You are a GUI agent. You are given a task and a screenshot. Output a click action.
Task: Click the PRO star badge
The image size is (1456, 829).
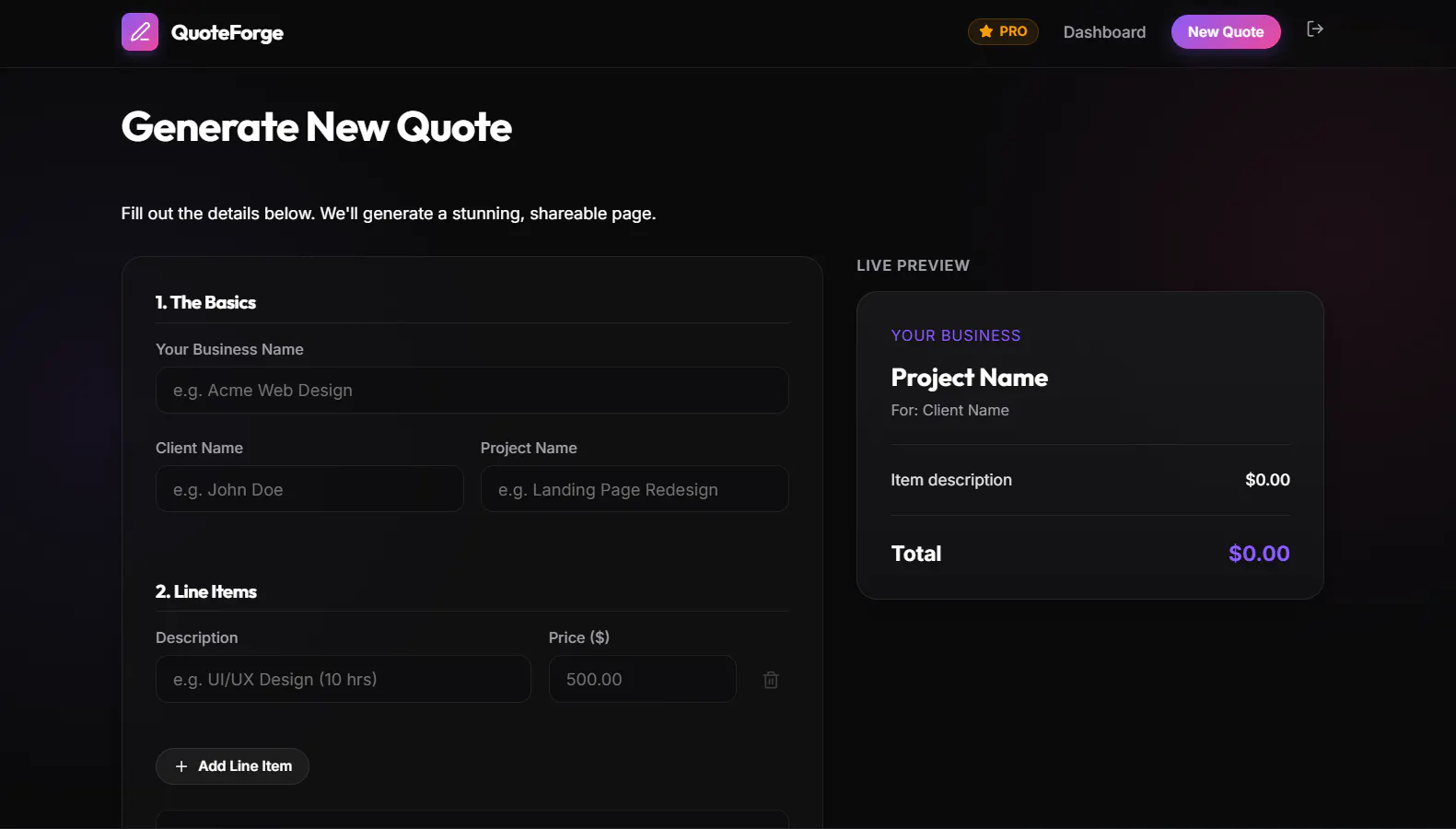1003,31
